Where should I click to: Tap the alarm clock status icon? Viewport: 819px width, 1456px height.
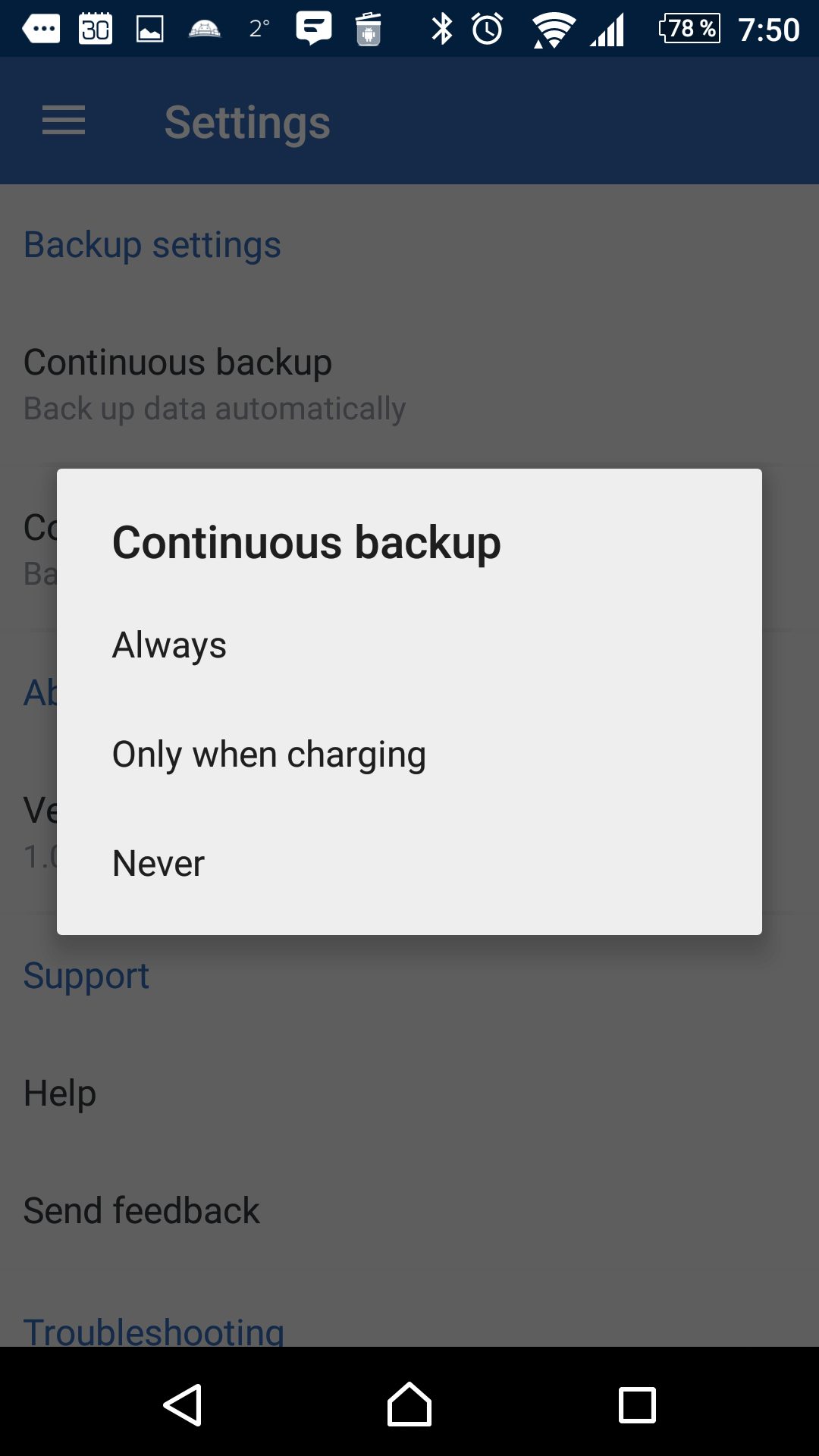pos(488,30)
